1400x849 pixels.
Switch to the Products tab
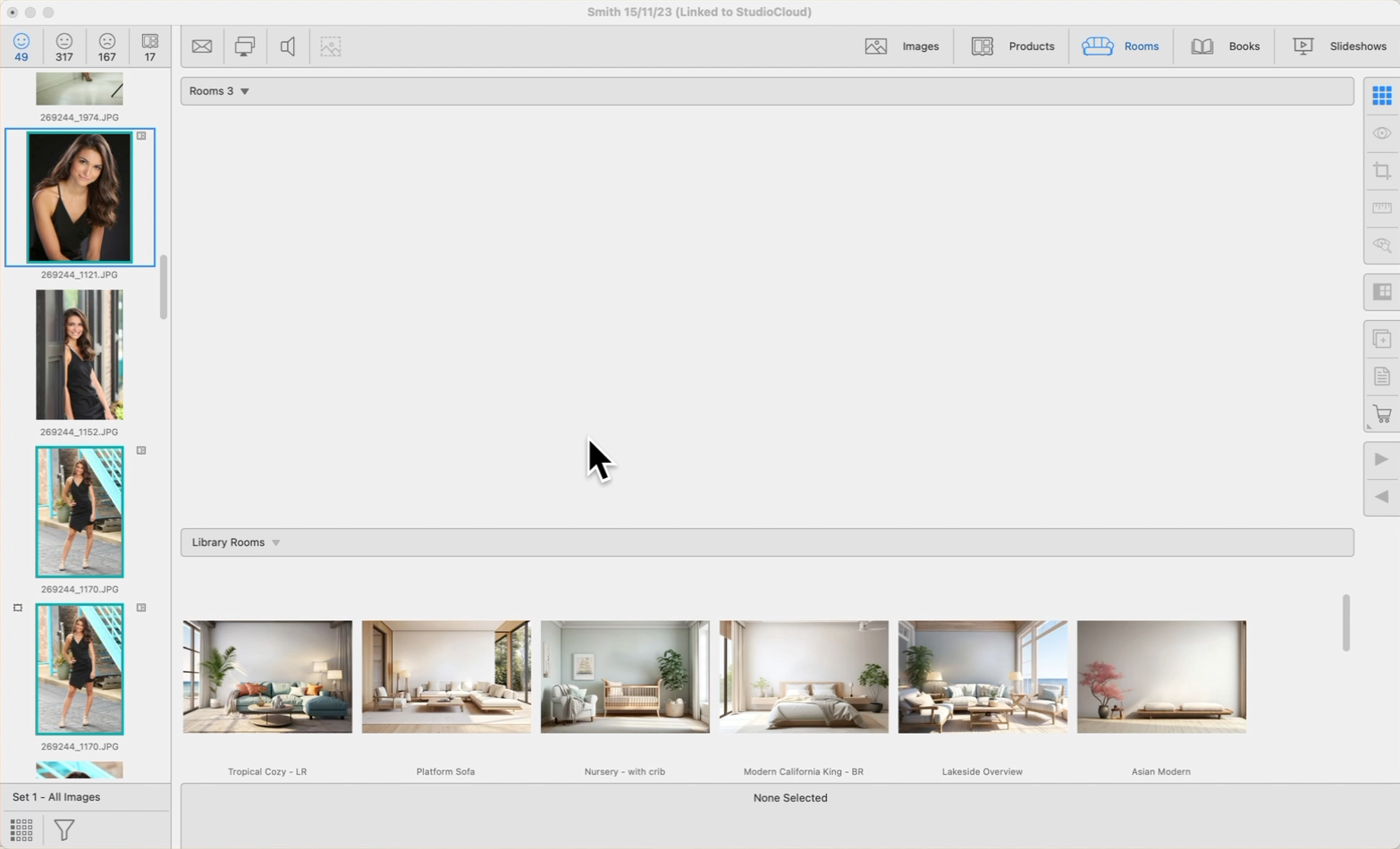(1013, 46)
